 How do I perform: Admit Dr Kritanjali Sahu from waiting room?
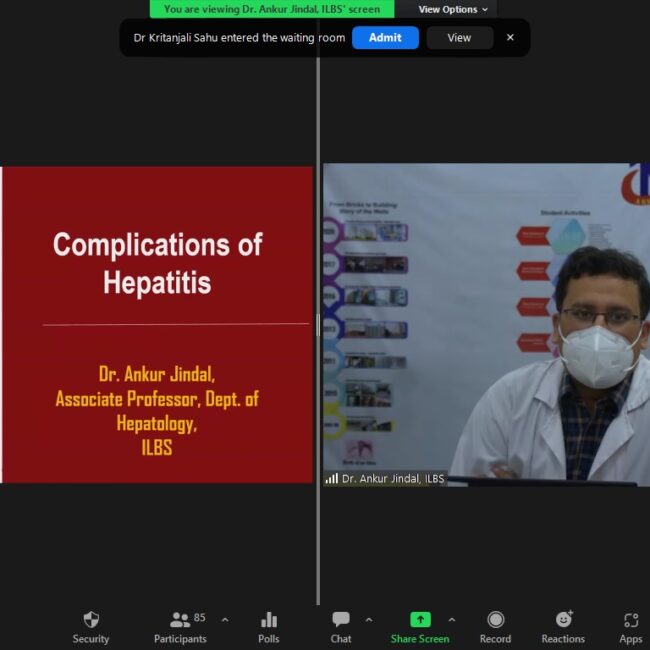385,38
